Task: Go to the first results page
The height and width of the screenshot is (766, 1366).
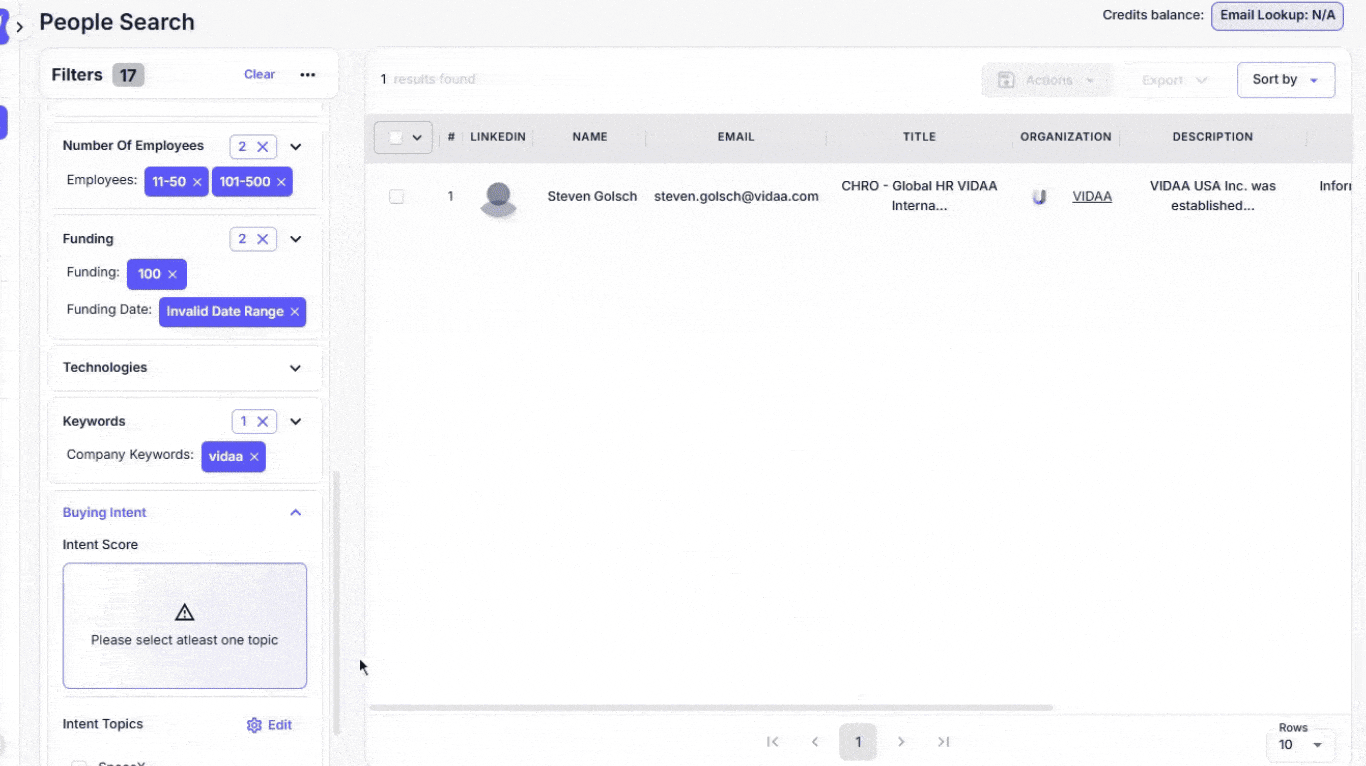Action: click(772, 742)
